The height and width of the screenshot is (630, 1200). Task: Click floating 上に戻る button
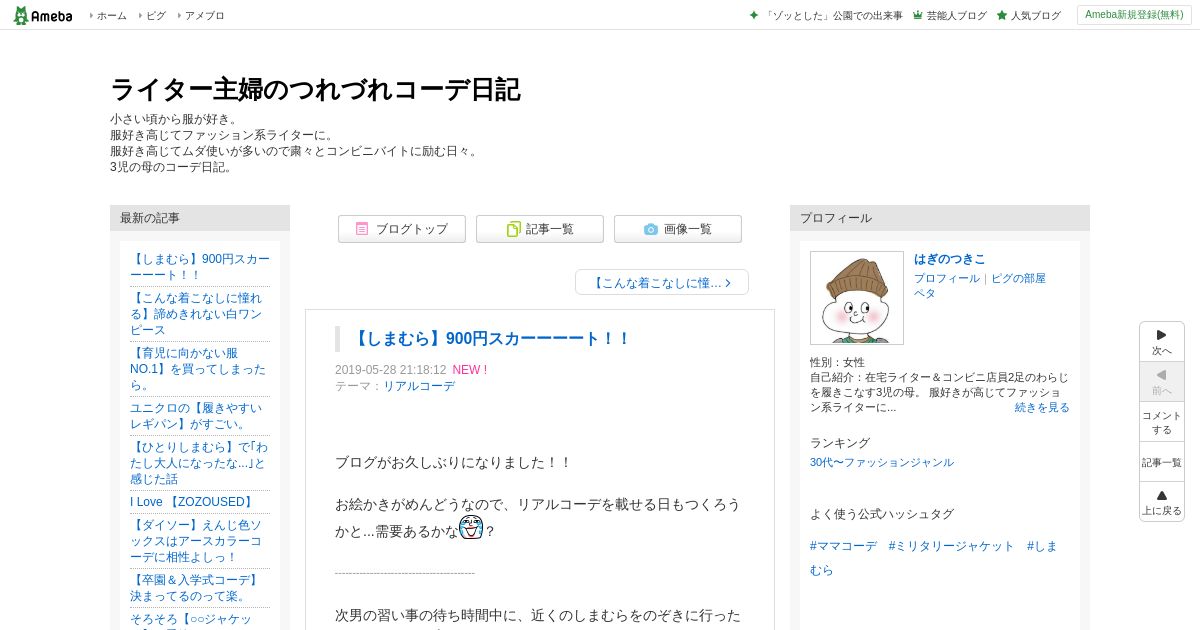coord(1162,502)
